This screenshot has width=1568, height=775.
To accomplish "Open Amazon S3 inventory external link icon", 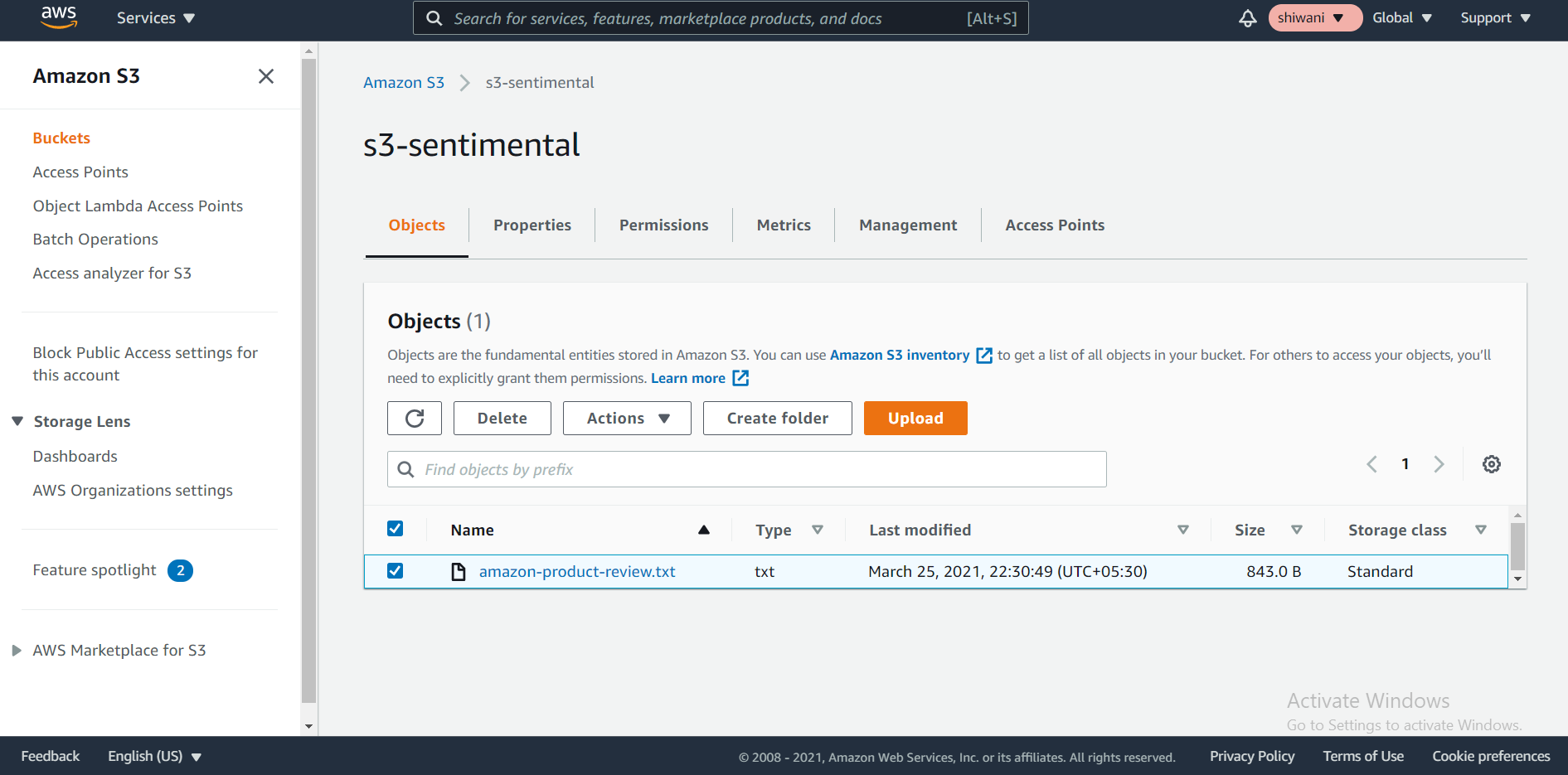I will (984, 356).
